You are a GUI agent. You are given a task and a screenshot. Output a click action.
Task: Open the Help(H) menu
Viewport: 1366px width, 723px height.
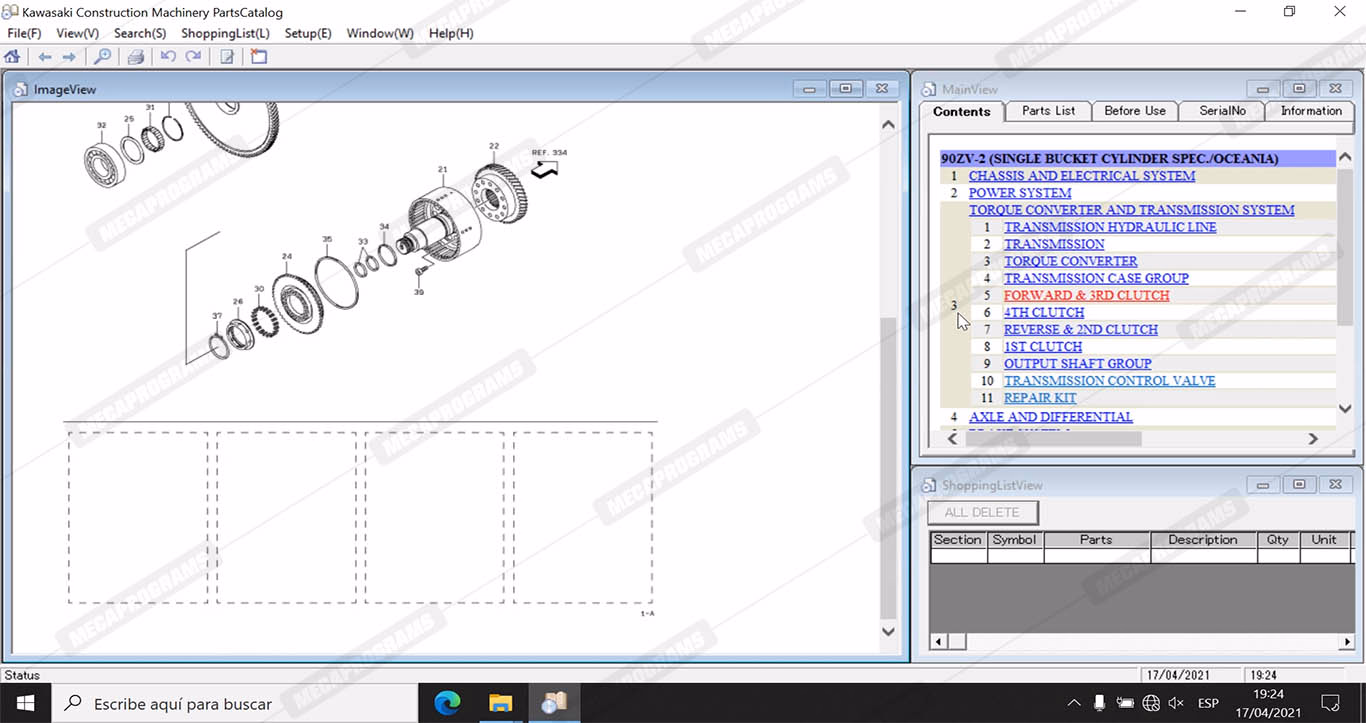(451, 33)
